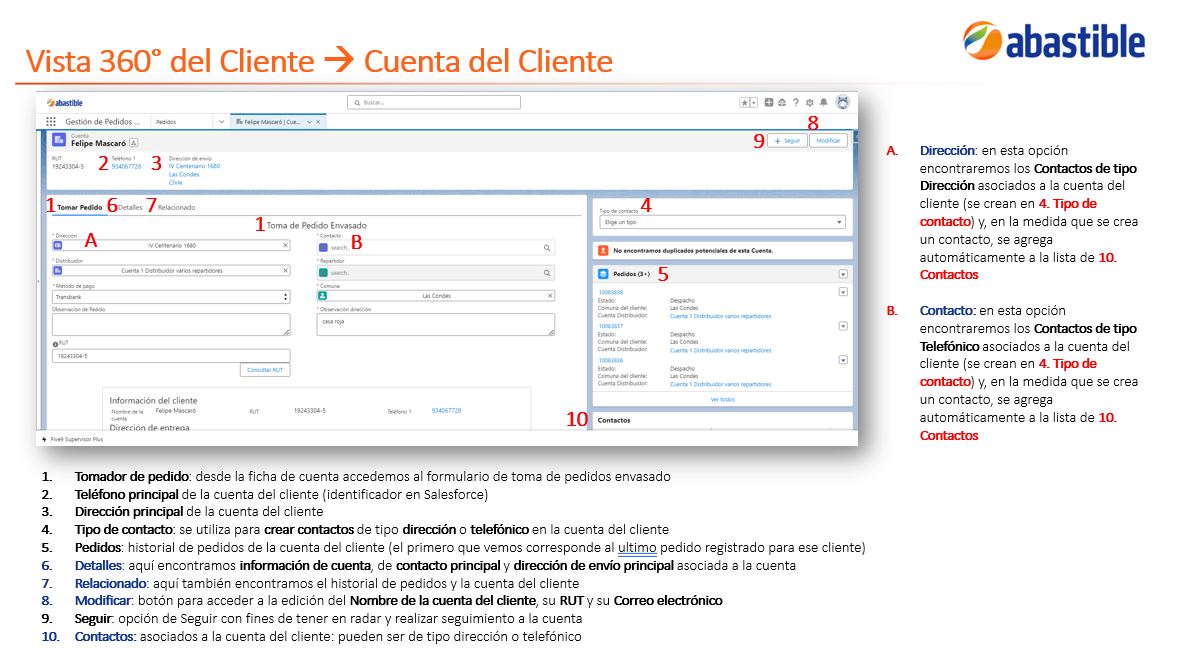This screenshot has width=1179, height=662.
Task: Switch to the Relacionado tab
Action: point(176,208)
